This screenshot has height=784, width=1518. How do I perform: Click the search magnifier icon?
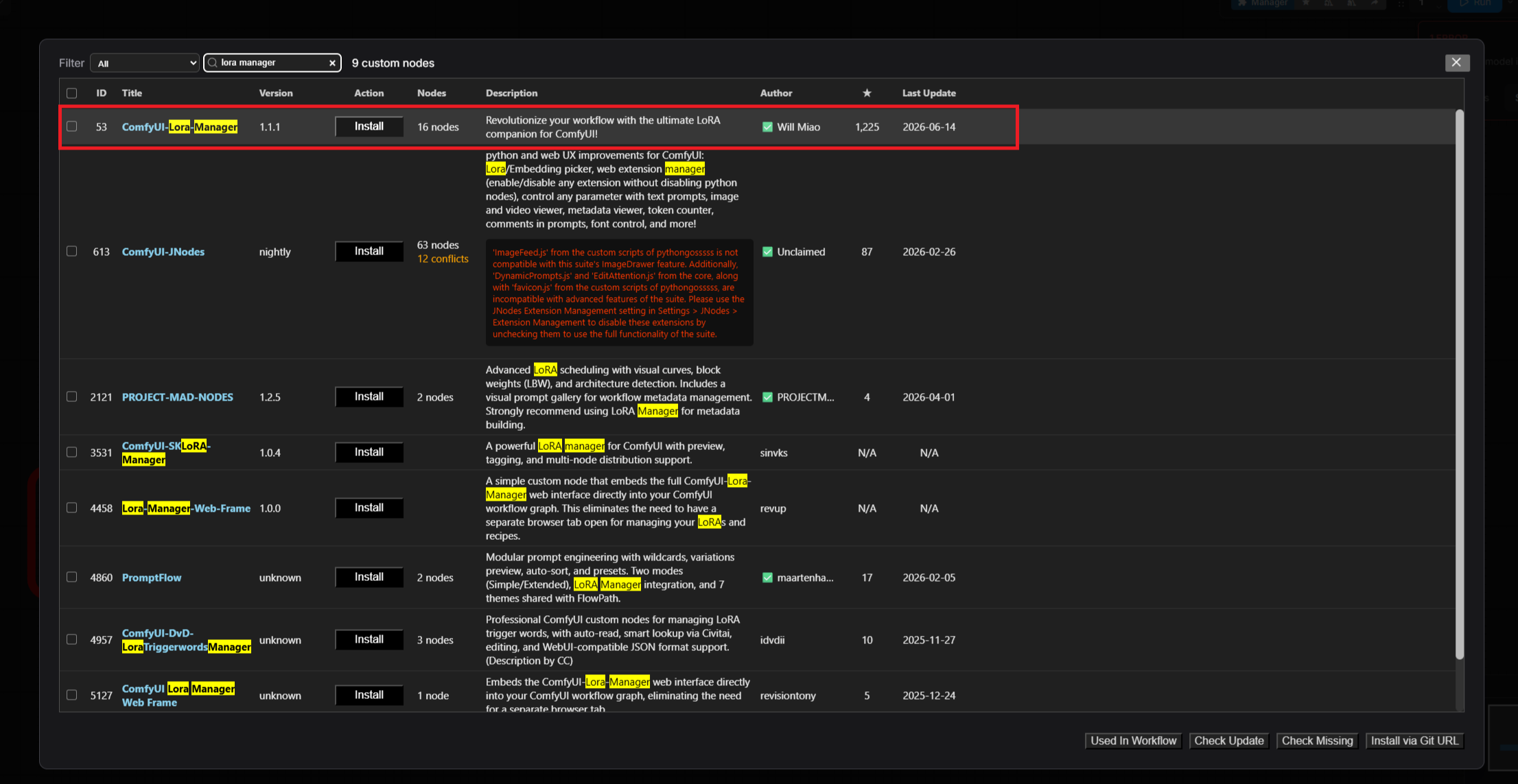213,63
